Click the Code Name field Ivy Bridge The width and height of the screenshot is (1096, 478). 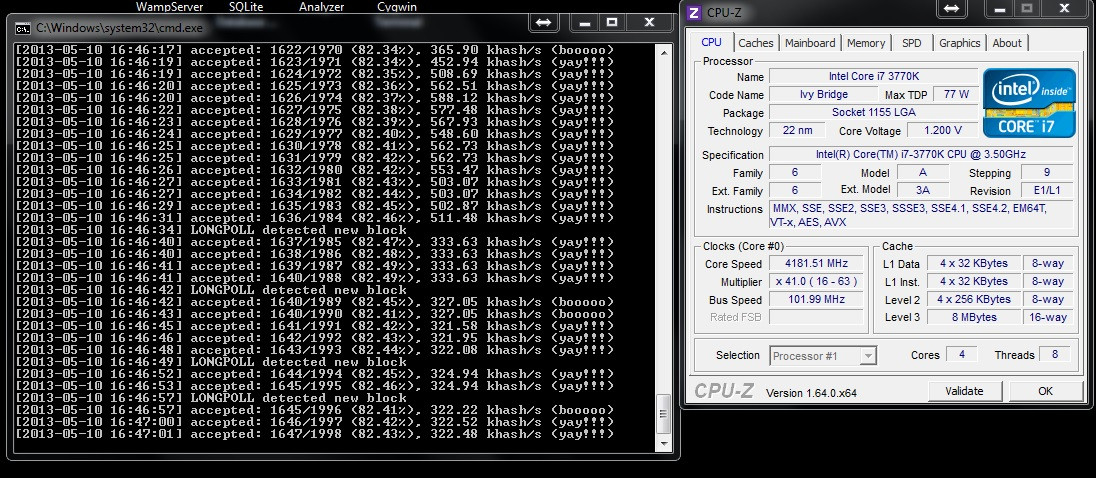pyautogui.click(x=823, y=94)
